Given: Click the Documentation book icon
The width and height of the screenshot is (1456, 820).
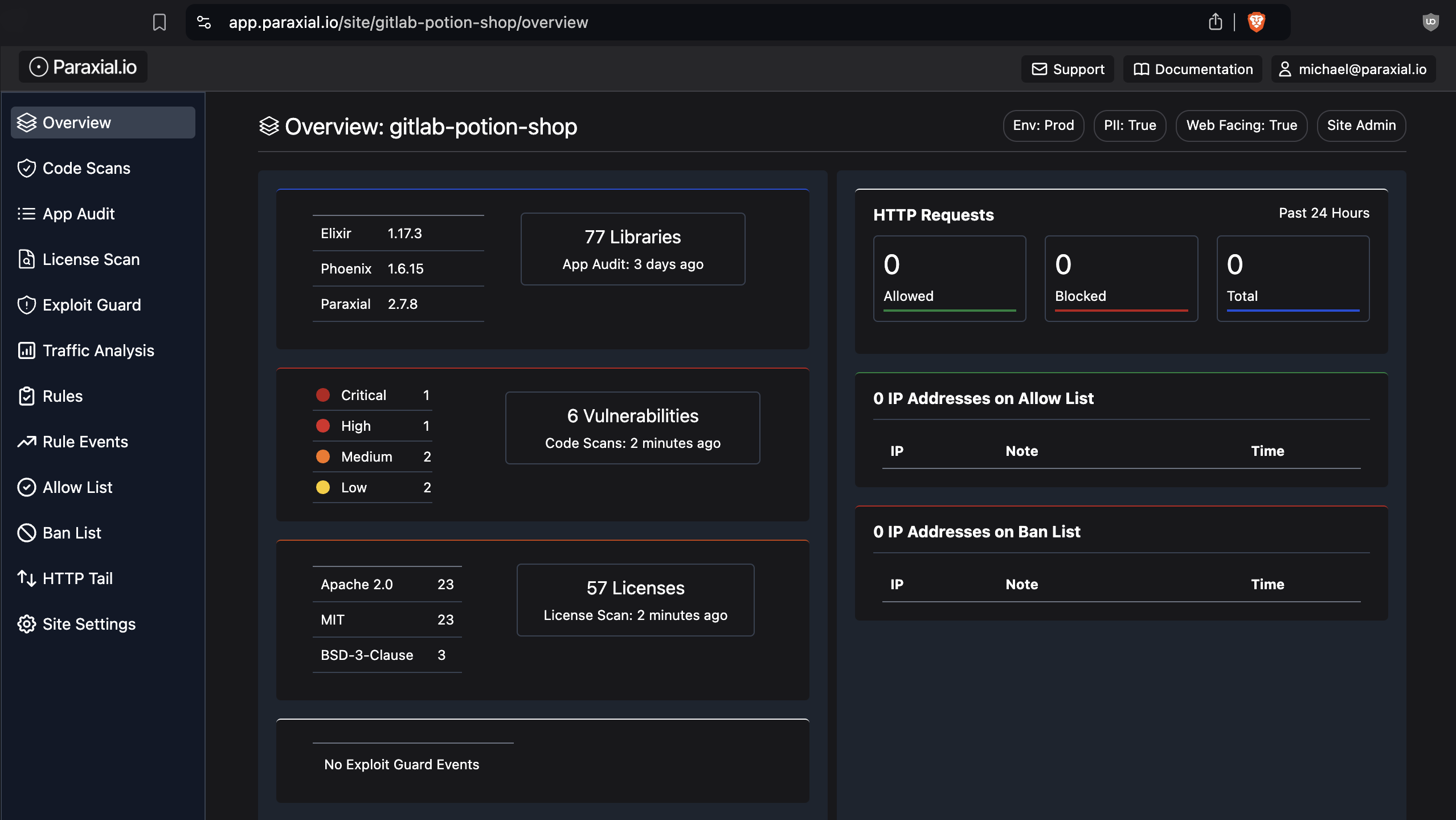Looking at the screenshot, I should [x=1141, y=69].
